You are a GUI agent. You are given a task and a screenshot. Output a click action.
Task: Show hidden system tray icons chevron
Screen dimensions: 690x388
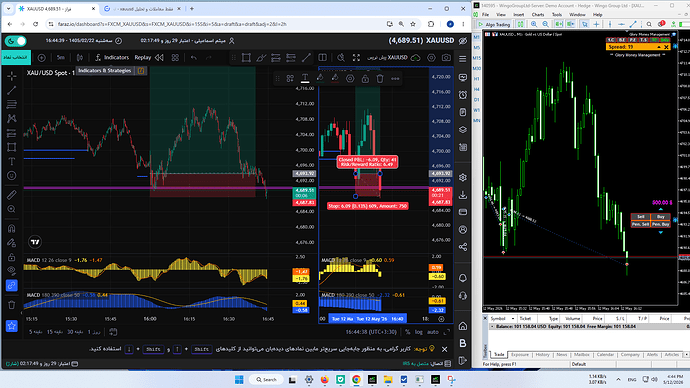pyautogui.click(x=618, y=379)
